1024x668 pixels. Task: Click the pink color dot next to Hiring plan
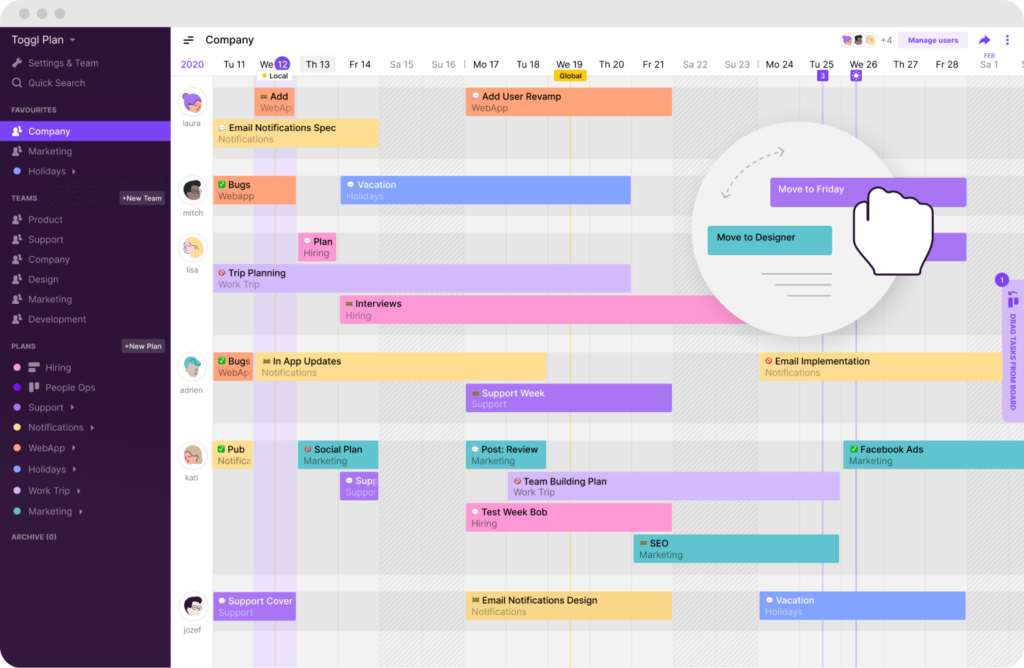(19, 367)
